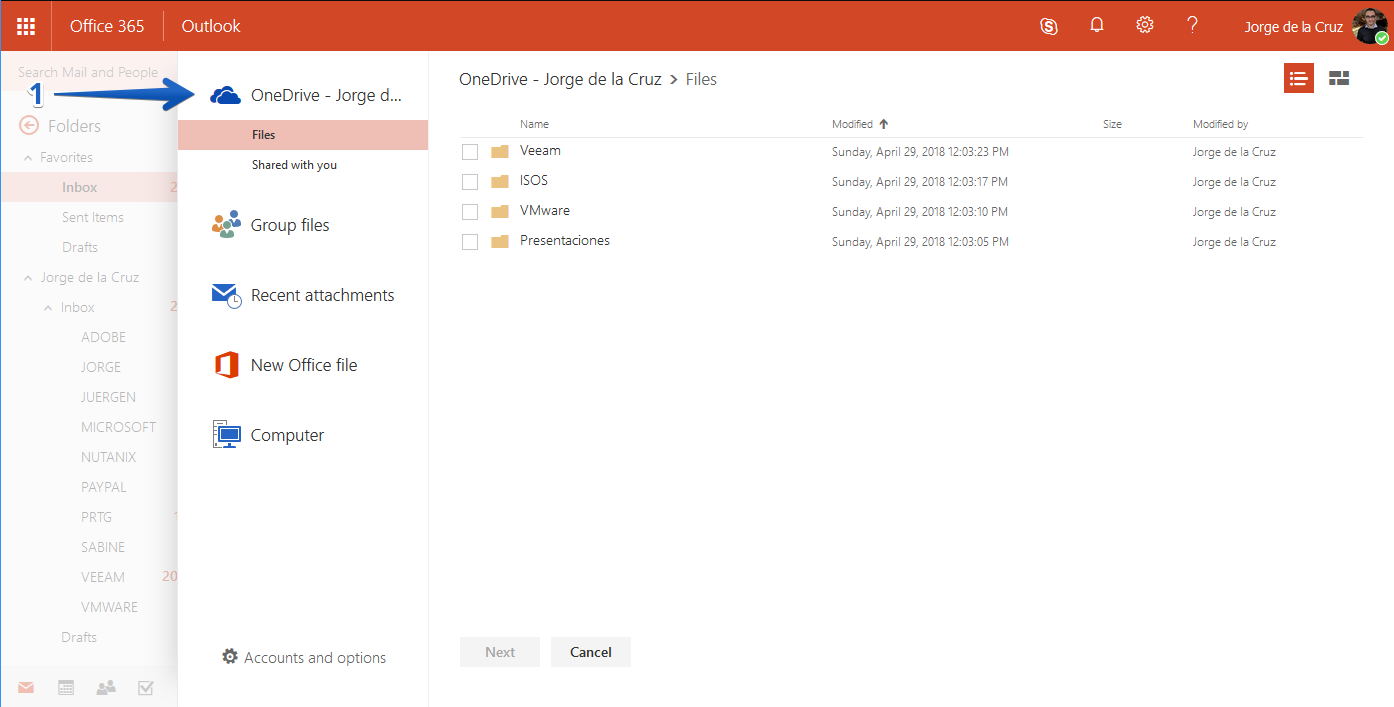1394x707 pixels.
Task: Select Shared with you
Action: [294, 165]
